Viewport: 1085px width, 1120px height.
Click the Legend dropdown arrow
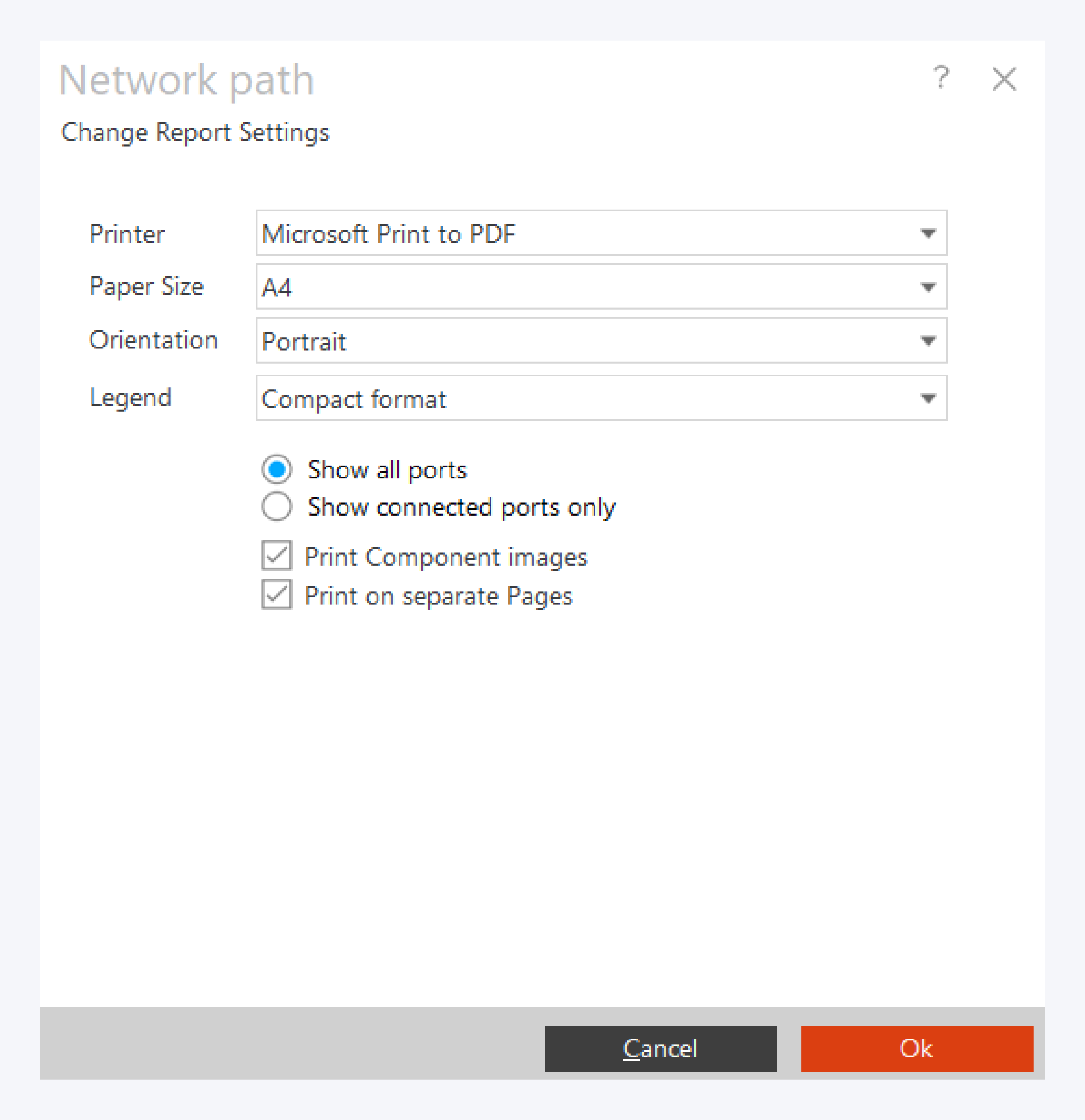click(928, 398)
